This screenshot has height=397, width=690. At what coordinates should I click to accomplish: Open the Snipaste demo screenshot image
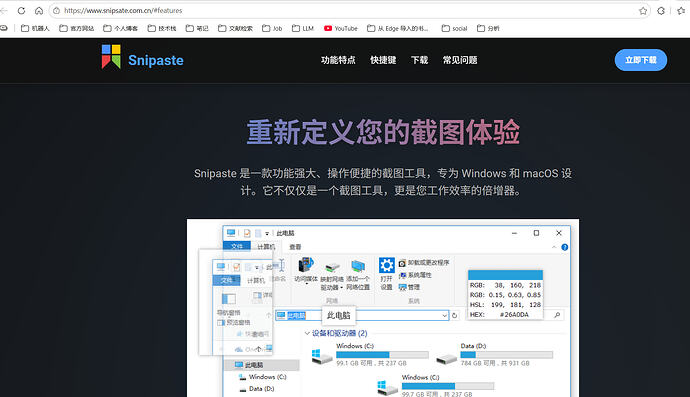[x=383, y=308]
